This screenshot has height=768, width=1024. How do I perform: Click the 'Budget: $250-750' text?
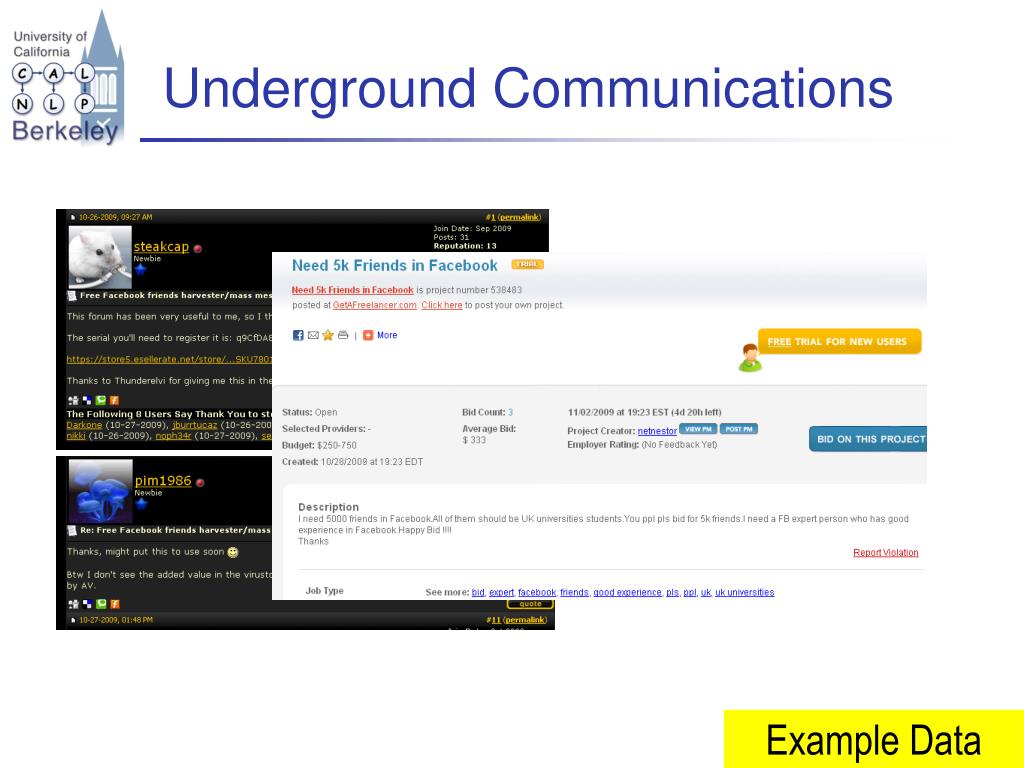pos(319,445)
